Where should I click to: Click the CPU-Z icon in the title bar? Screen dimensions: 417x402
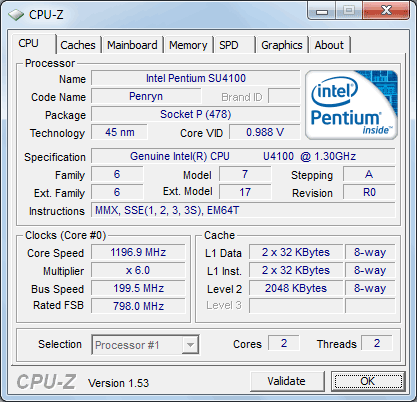pos(16,15)
